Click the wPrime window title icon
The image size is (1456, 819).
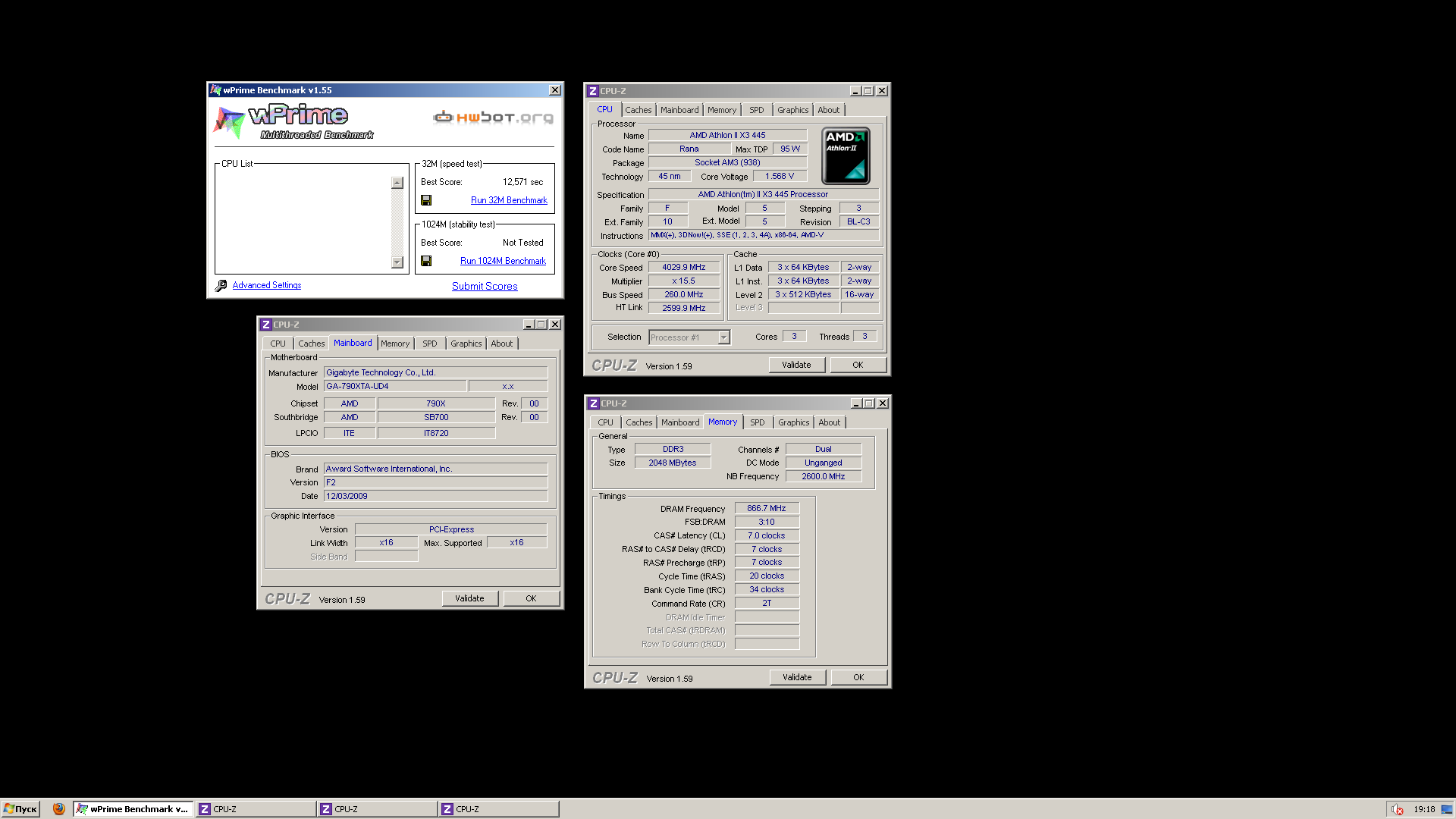(x=215, y=90)
